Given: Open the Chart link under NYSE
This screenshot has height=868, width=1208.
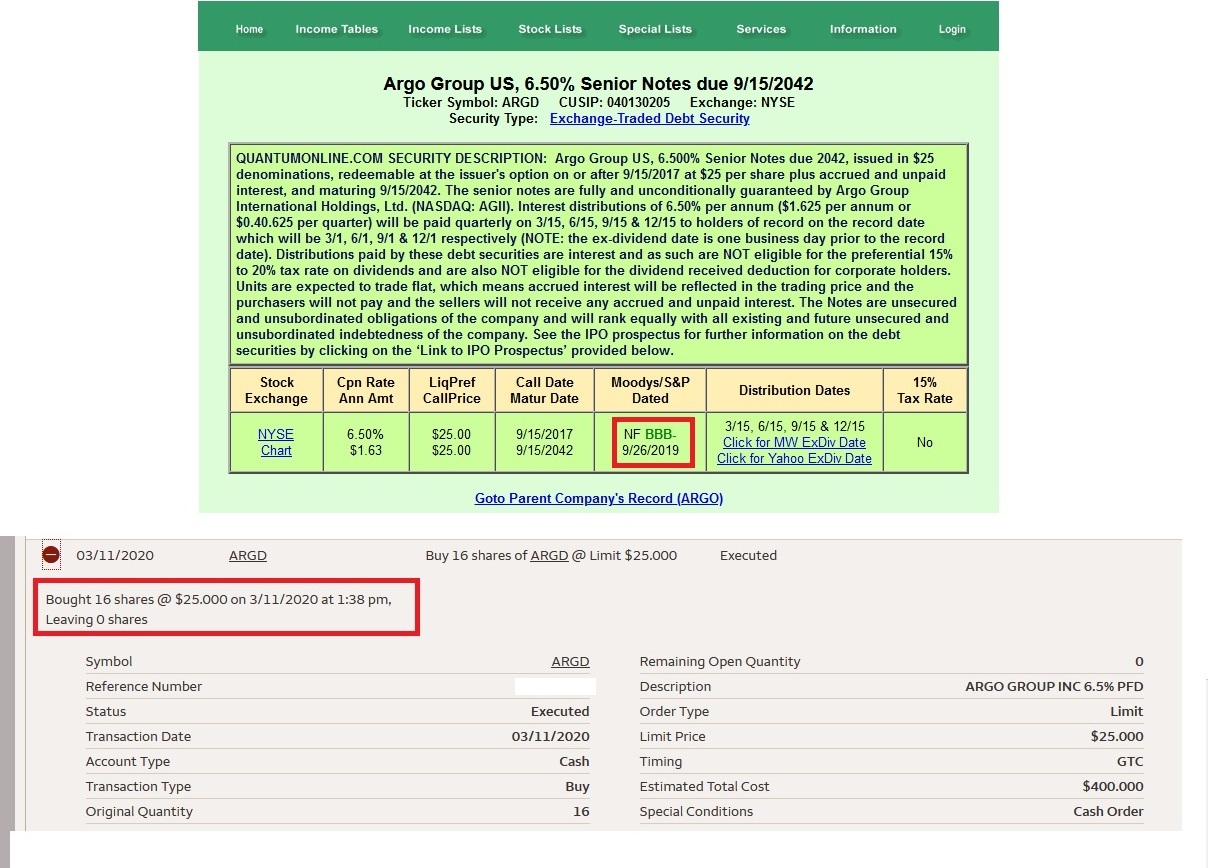Looking at the screenshot, I should pos(276,450).
